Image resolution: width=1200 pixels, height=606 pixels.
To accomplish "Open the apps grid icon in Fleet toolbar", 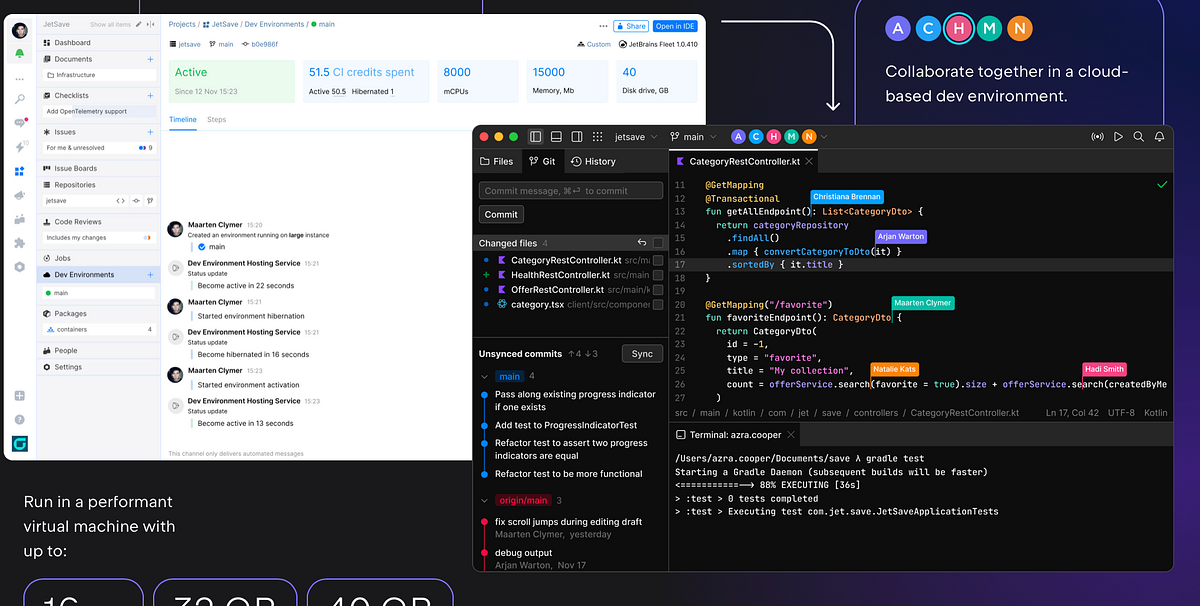I will [x=597, y=136].
